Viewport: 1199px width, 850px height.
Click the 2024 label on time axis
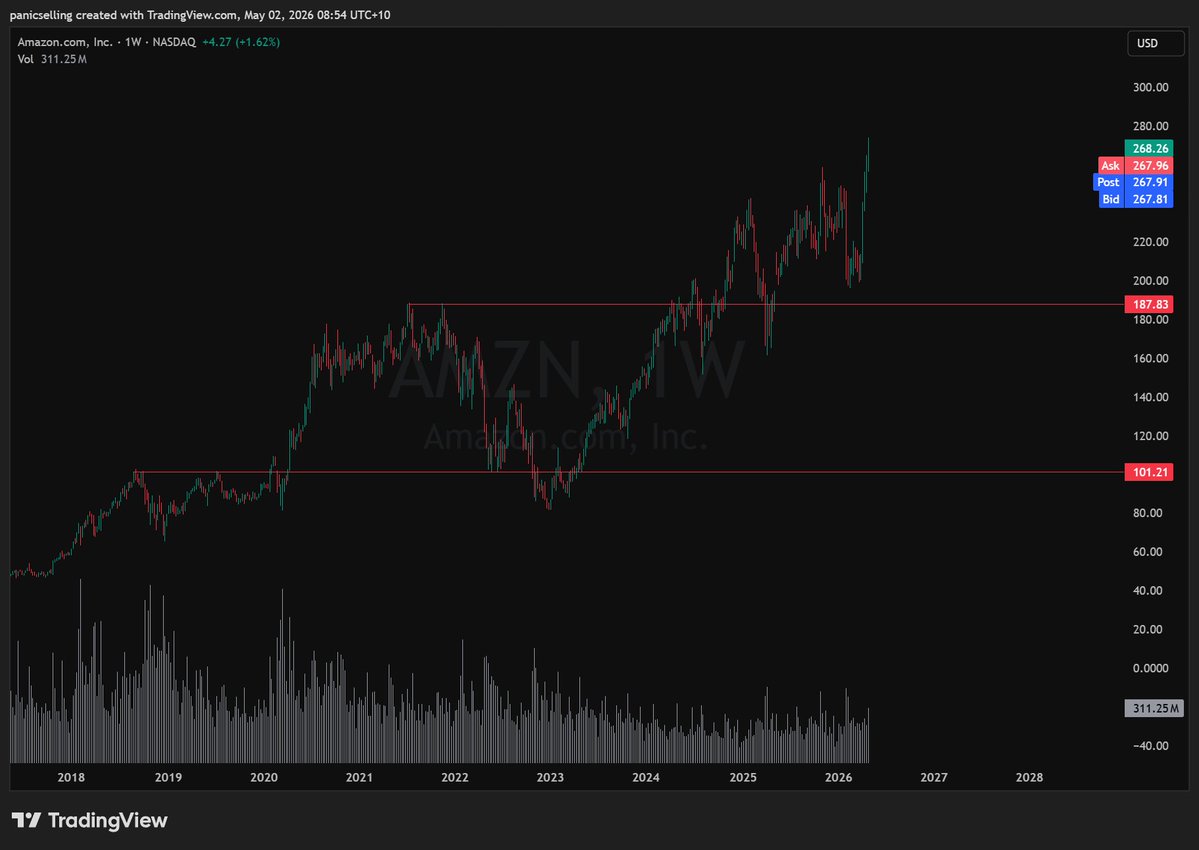coord(646,777)
